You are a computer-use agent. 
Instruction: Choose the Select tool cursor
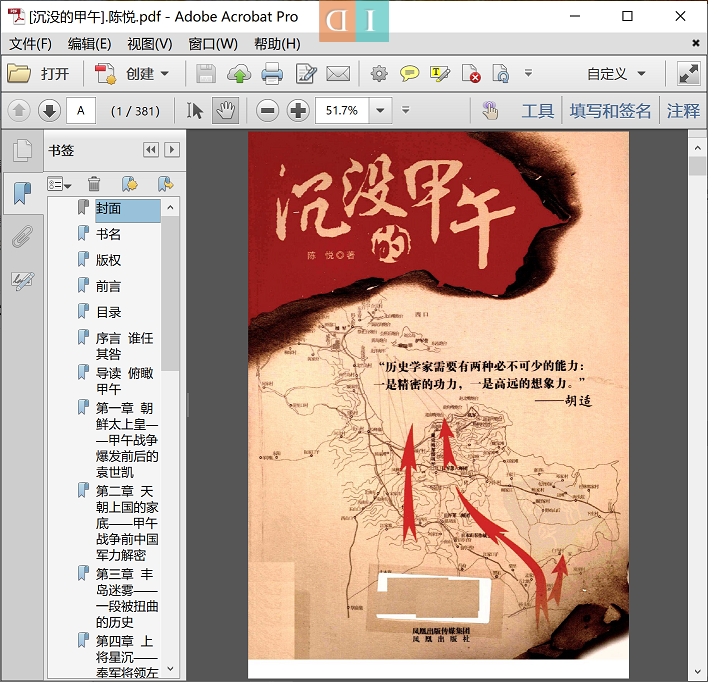point(195,111)
